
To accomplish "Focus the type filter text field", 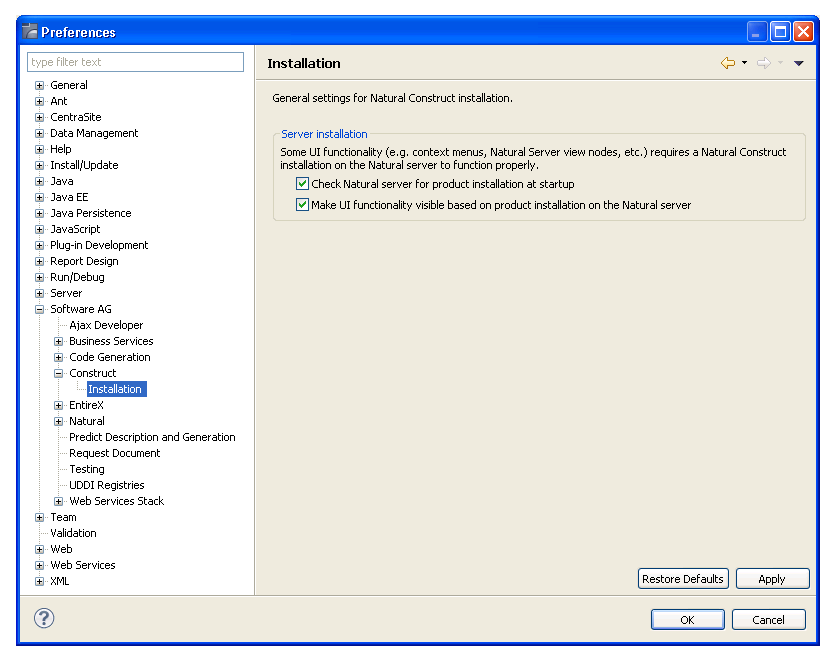I will (136, 62).
